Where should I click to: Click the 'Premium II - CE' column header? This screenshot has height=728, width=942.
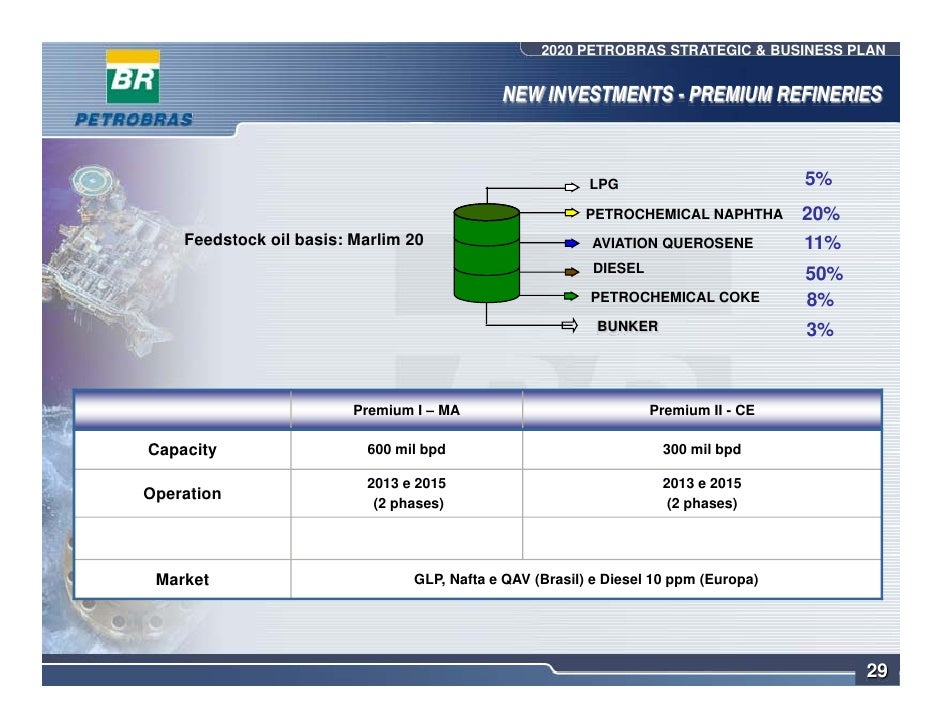click(702, 410)
